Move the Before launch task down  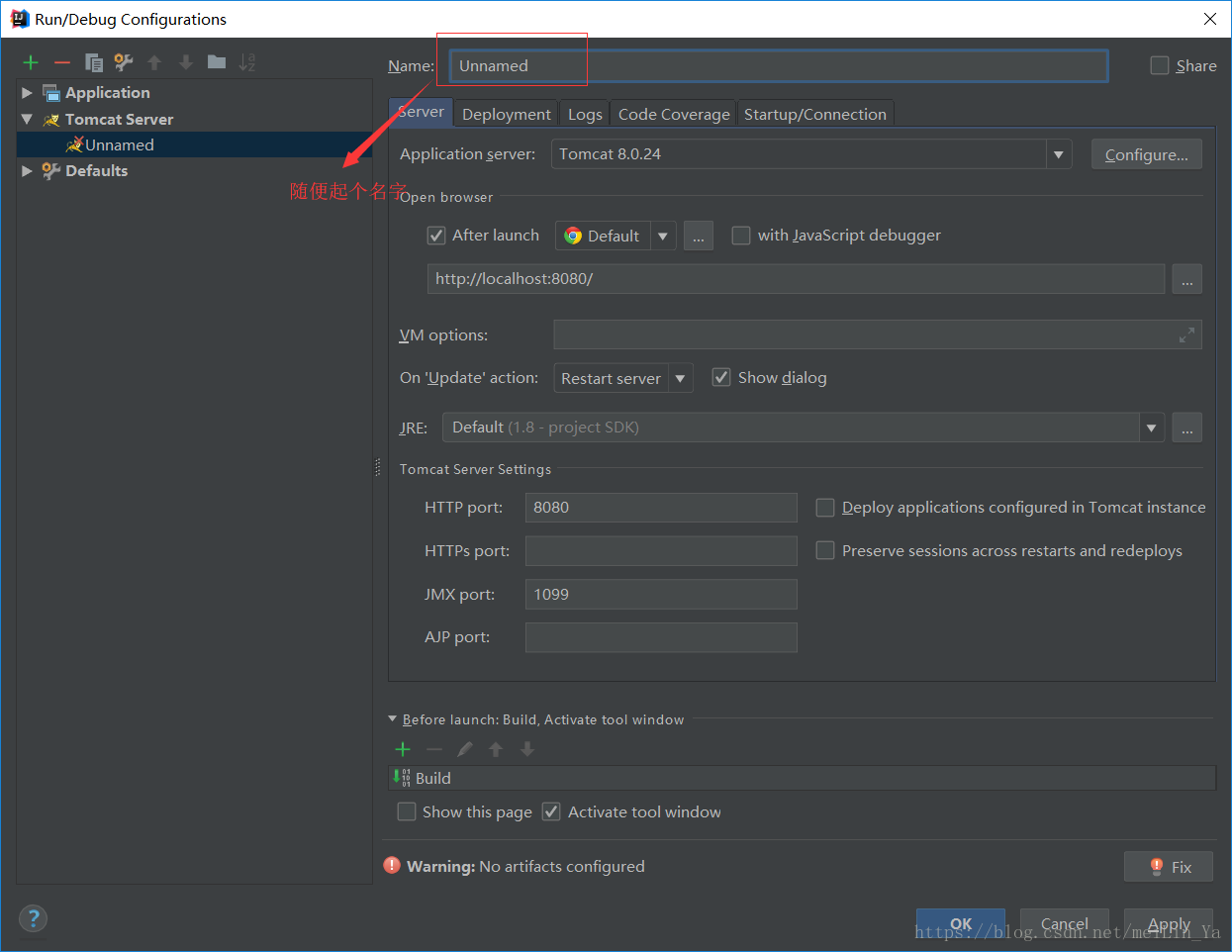(x=527, y=749)
